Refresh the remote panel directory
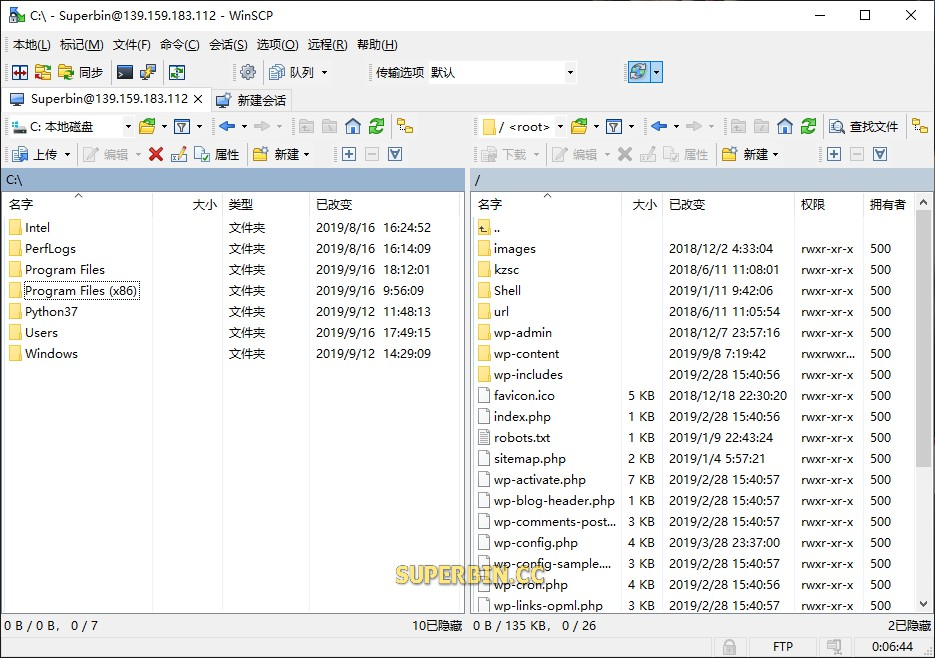This screenshot has width=935, height=658. tap(808, 126)
